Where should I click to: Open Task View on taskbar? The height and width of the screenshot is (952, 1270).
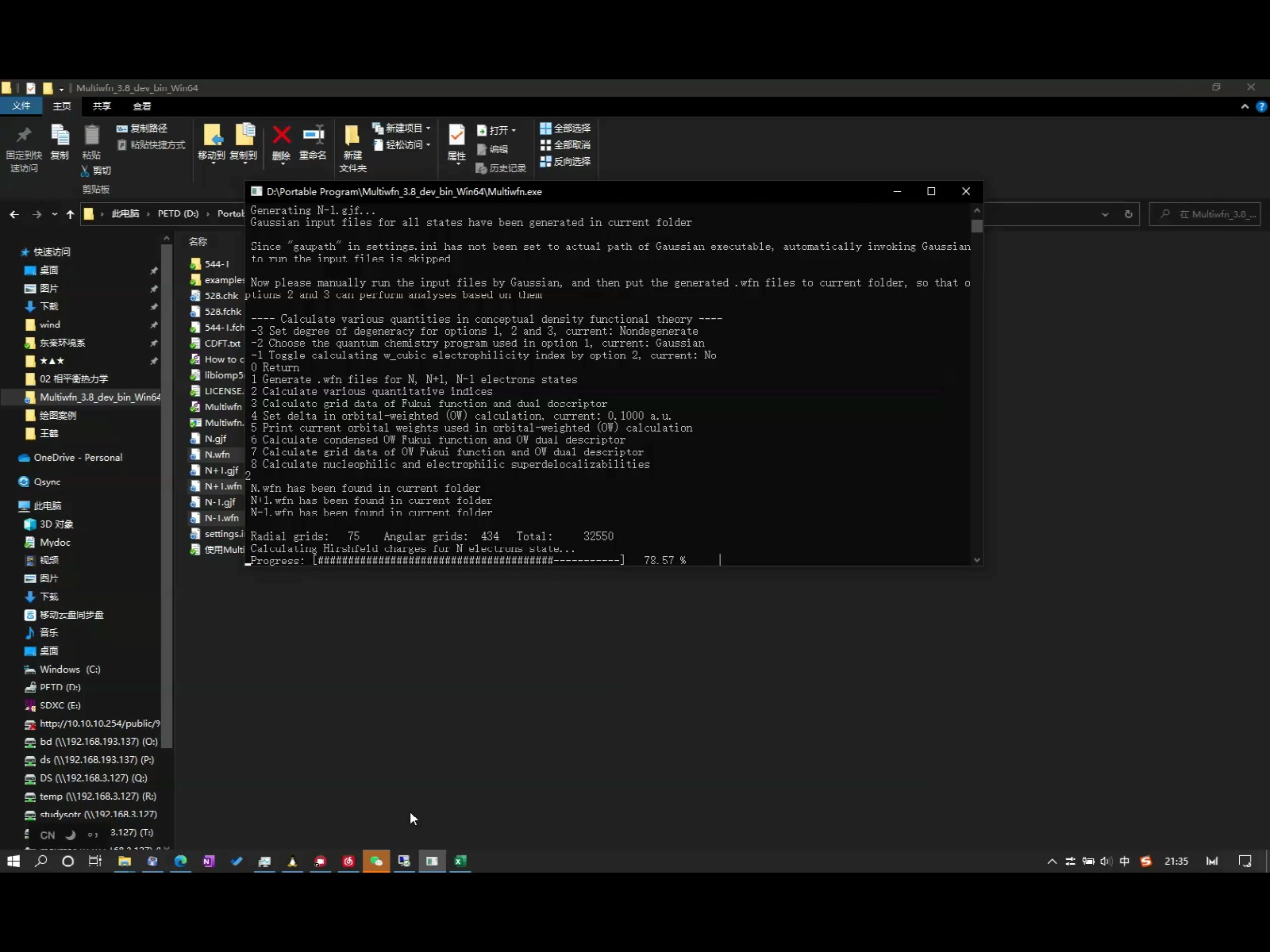pyautogui.click(x=95, y=861)
